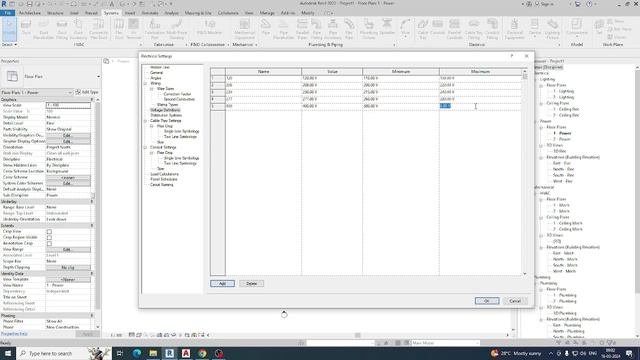Select Circuit Naming in the settings tree

tap(162, 185)
